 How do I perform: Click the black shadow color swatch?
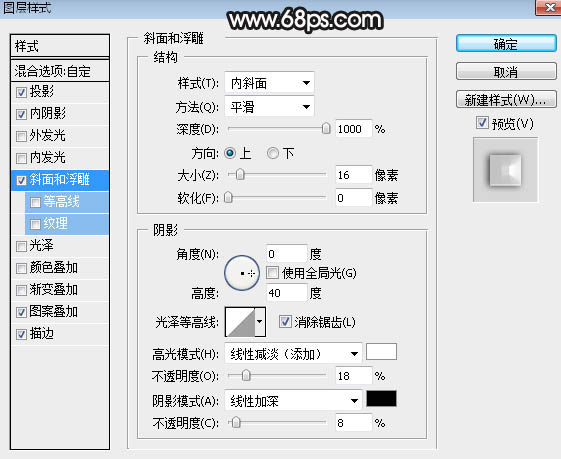(x=381, y=399)
